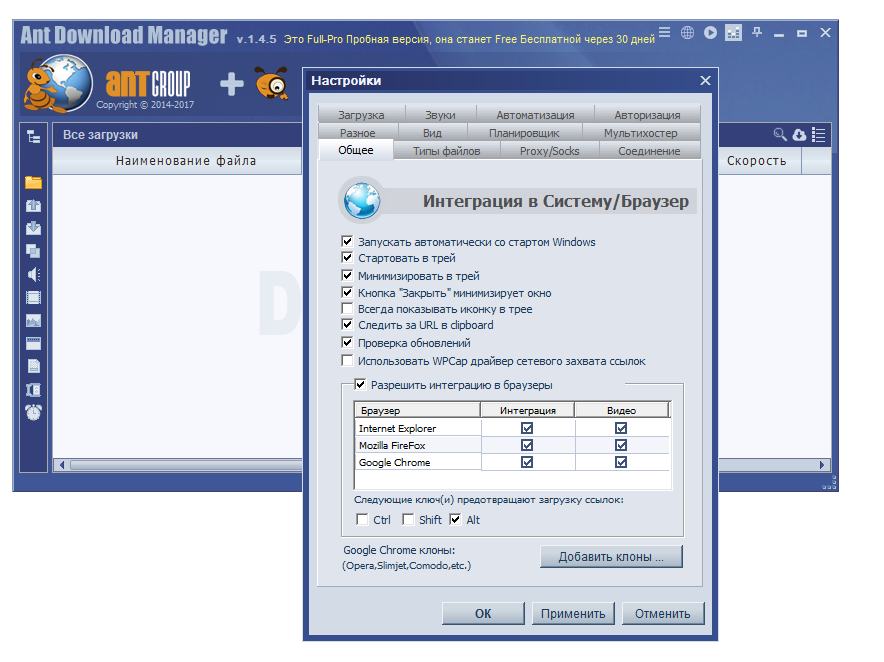This screenshot has width=884, height=662.
Task: Click the cloud download icon in list header
Action: coord(799,135)
